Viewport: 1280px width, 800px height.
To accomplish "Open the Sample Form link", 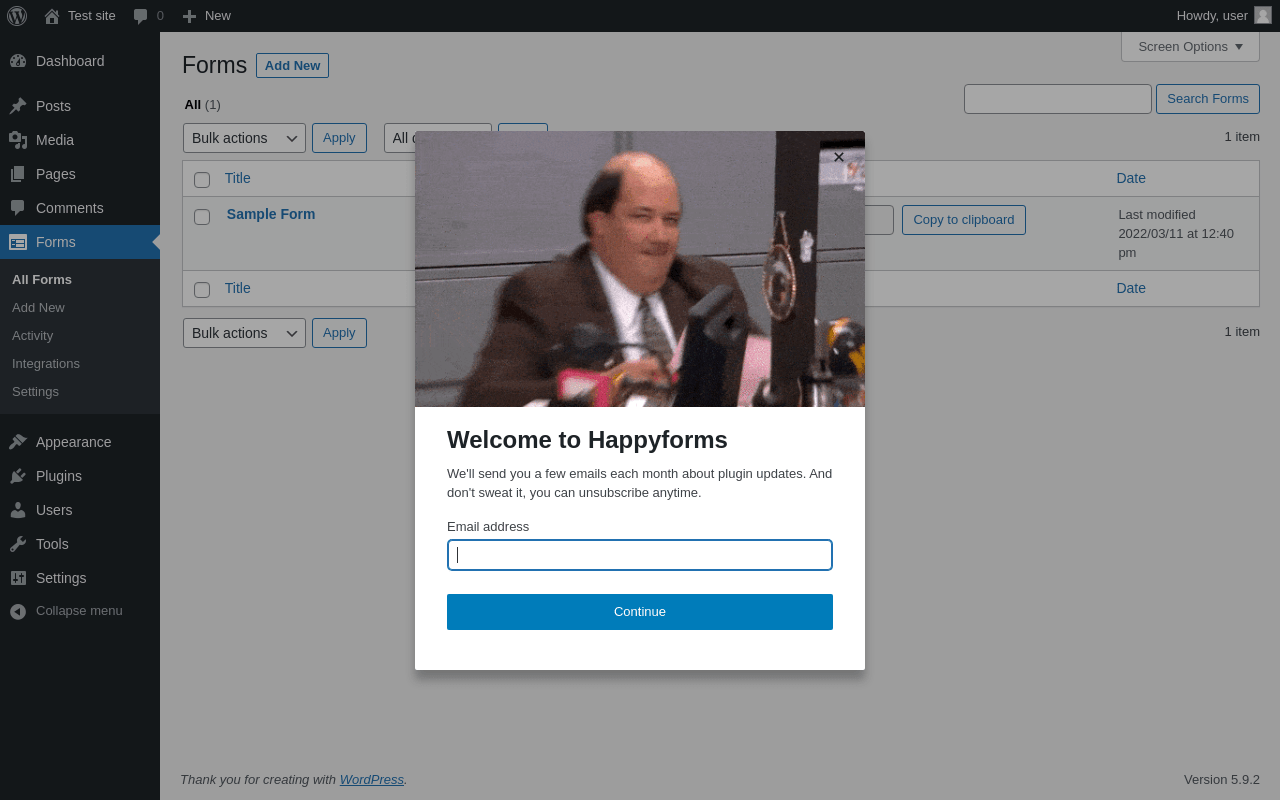I will [271, 214].
